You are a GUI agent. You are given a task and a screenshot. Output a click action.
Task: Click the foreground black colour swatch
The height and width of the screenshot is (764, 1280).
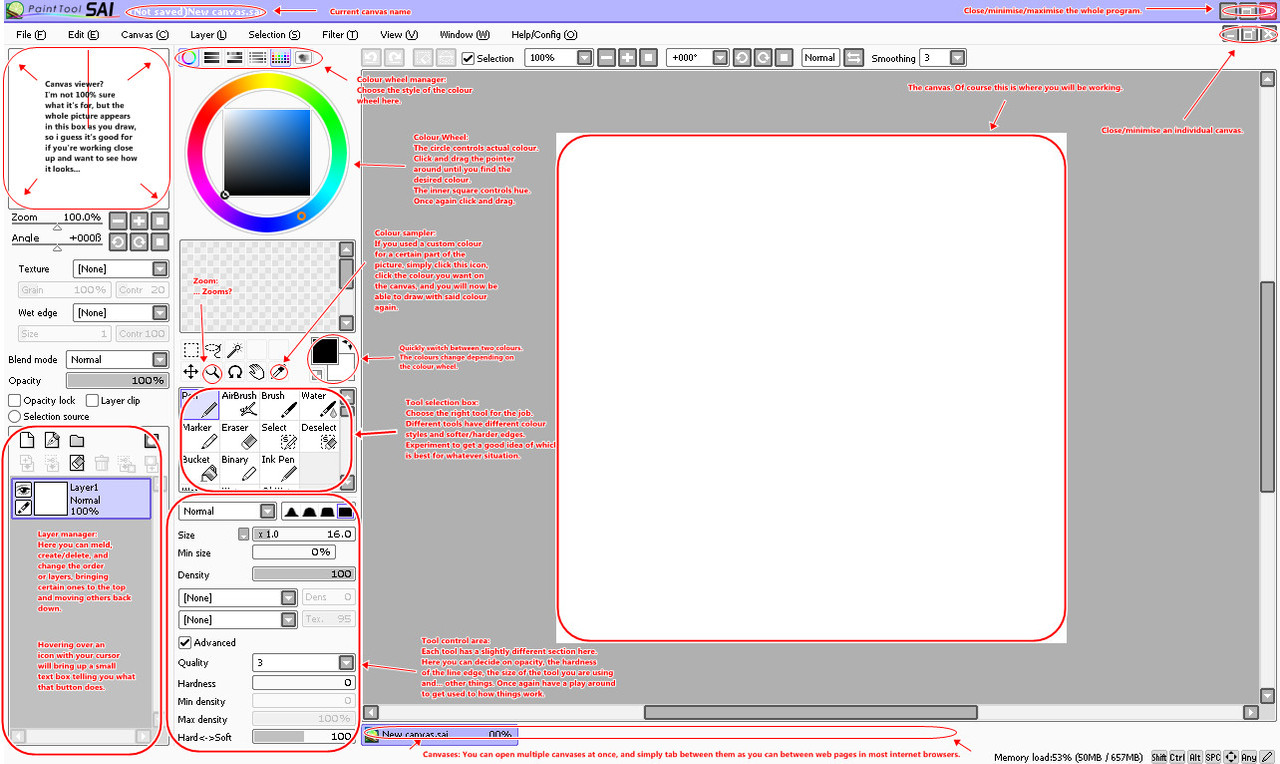coord(324,351)
